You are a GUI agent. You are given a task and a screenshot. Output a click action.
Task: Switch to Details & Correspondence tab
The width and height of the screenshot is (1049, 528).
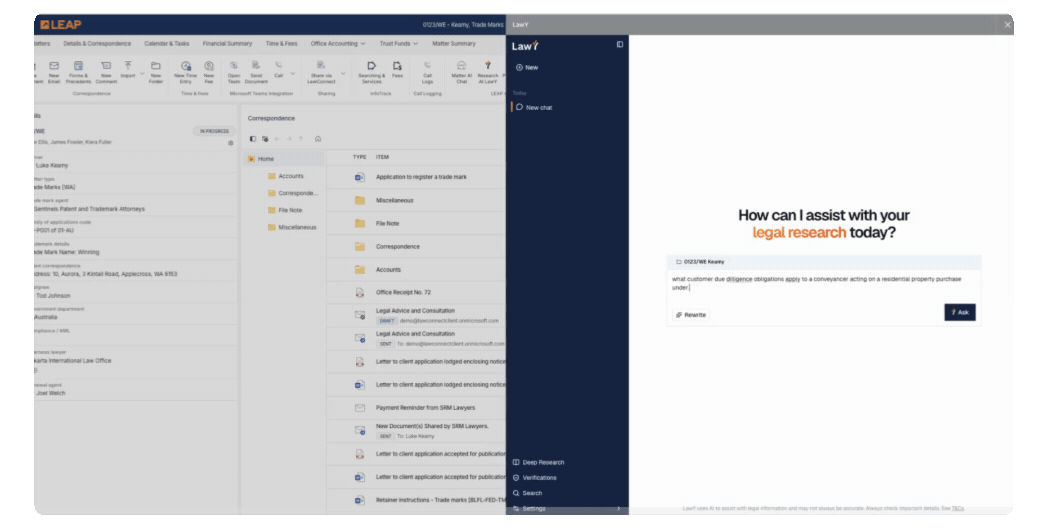[97, 43]
